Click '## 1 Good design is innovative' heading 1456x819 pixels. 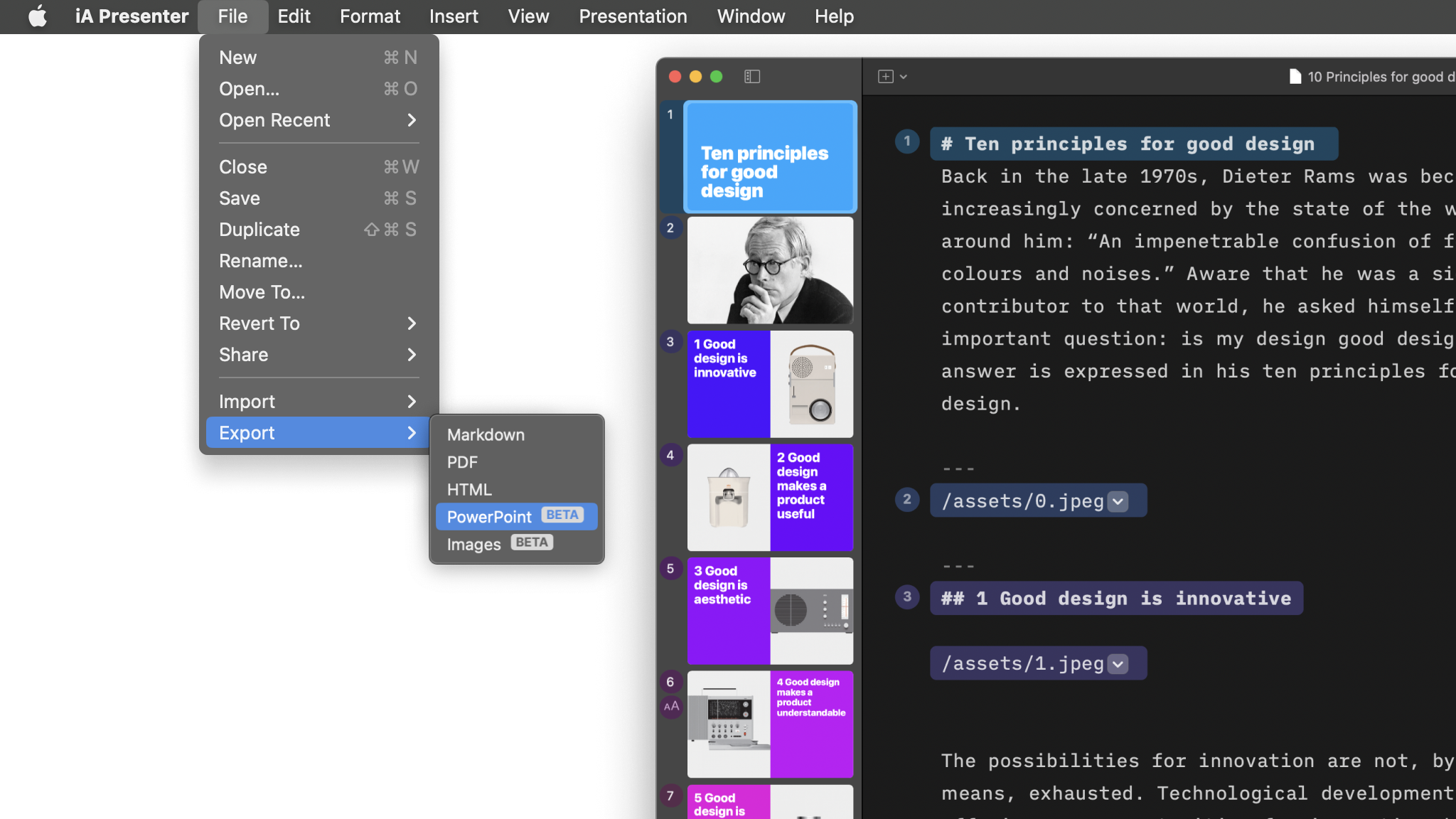tap(1116, 599)
